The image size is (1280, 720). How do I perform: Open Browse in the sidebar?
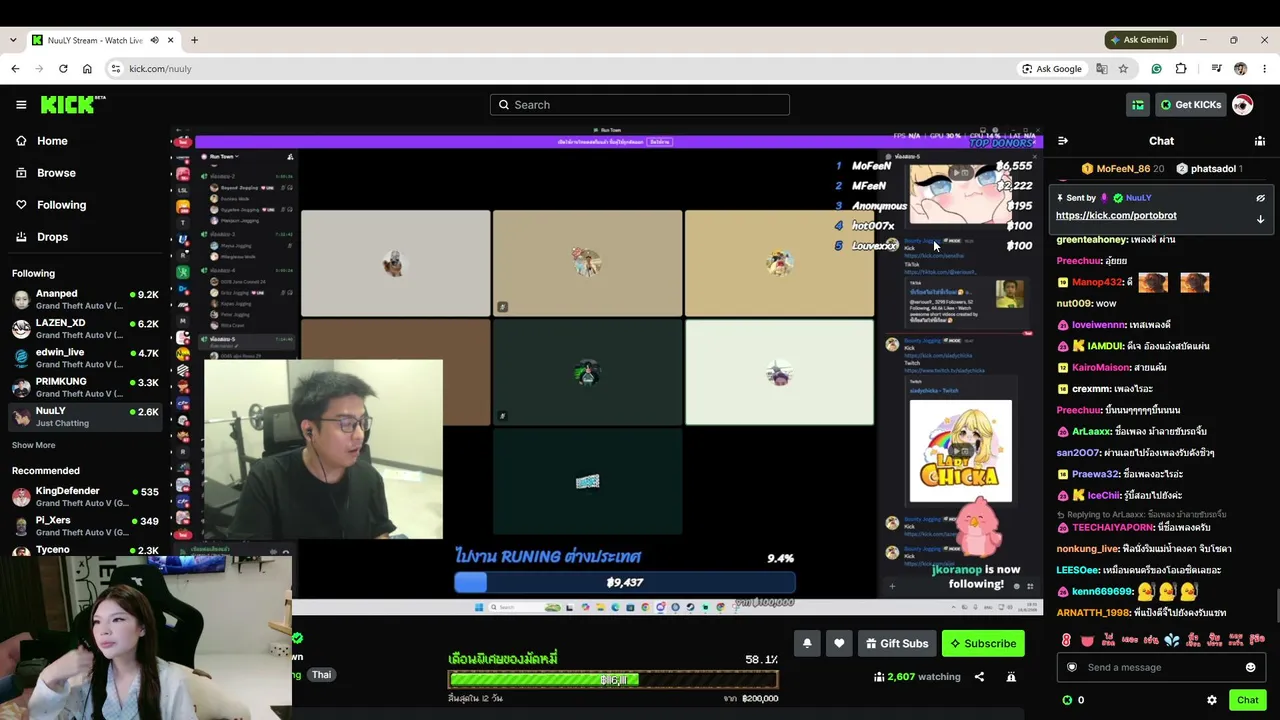point(85,173)
